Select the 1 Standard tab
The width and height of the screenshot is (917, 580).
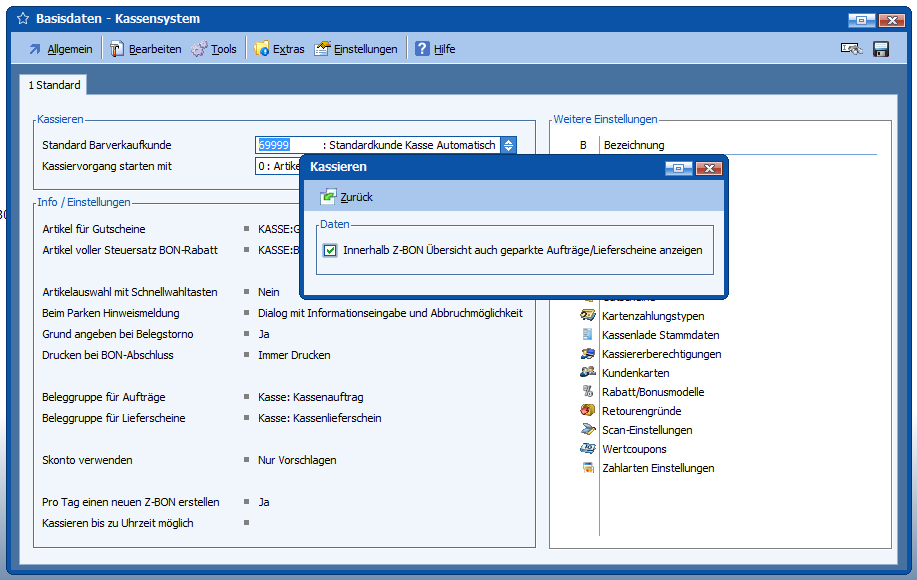(54, 86)
